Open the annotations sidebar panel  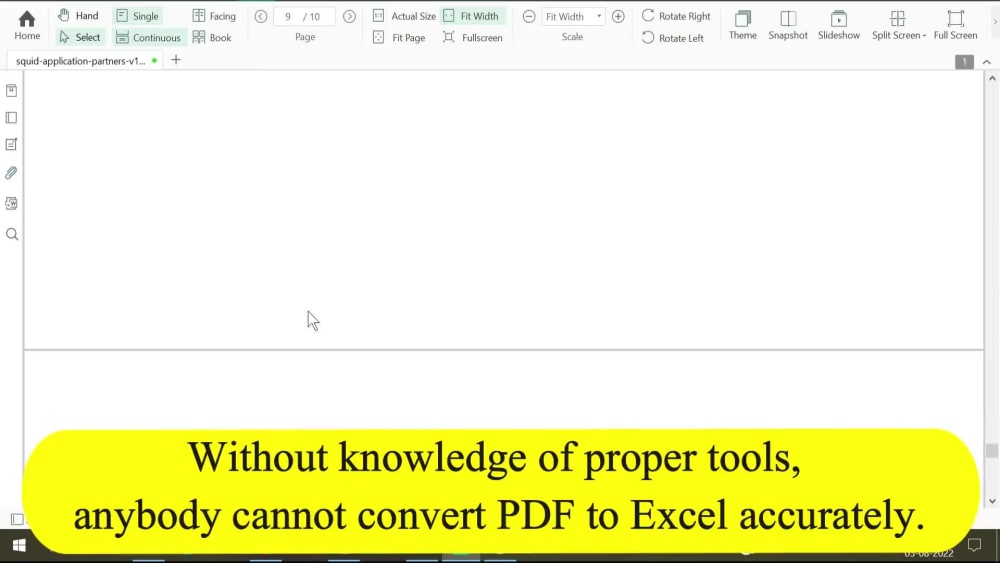11,145
